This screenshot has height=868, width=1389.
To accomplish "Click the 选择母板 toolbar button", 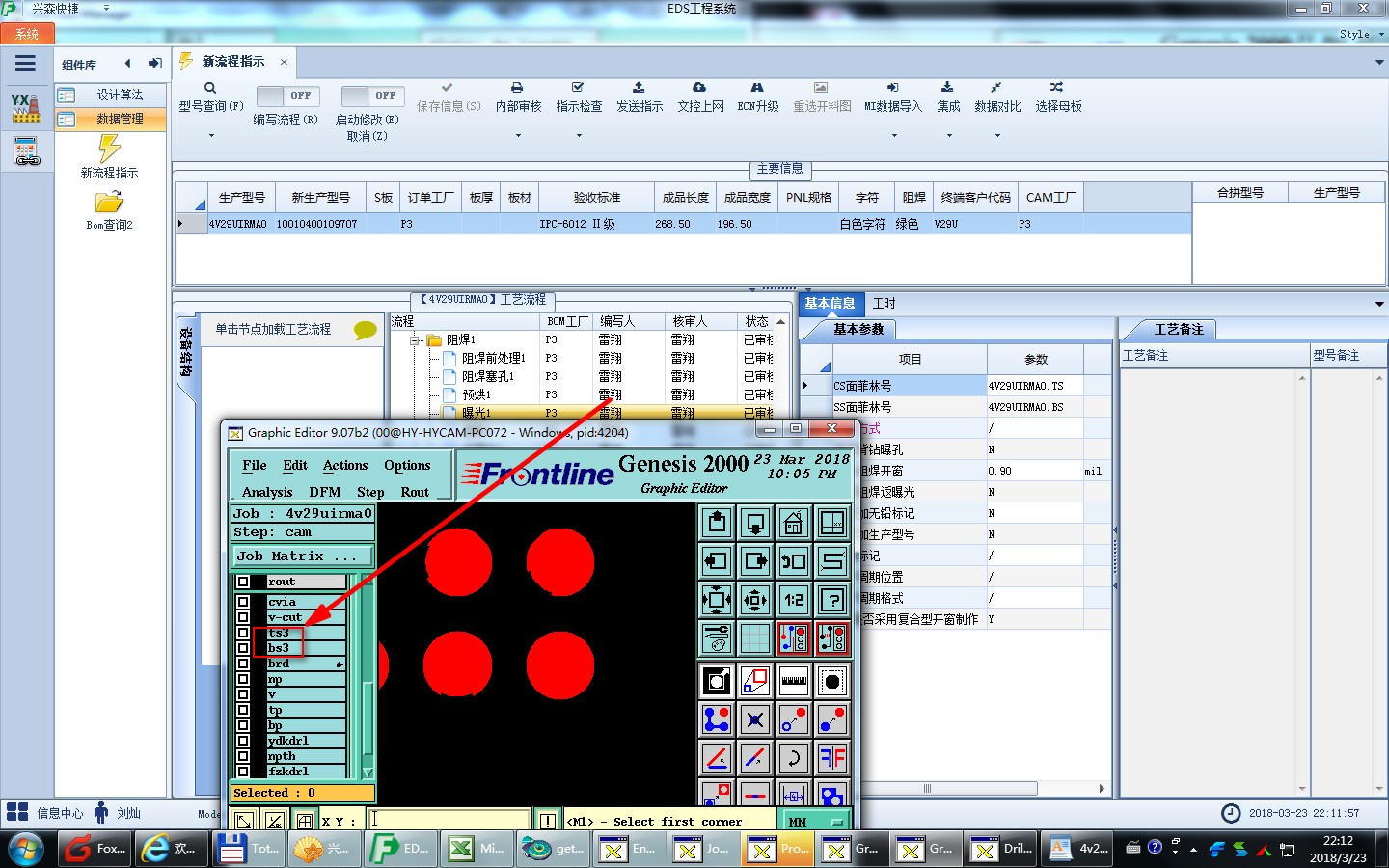I will (1058, 97).
